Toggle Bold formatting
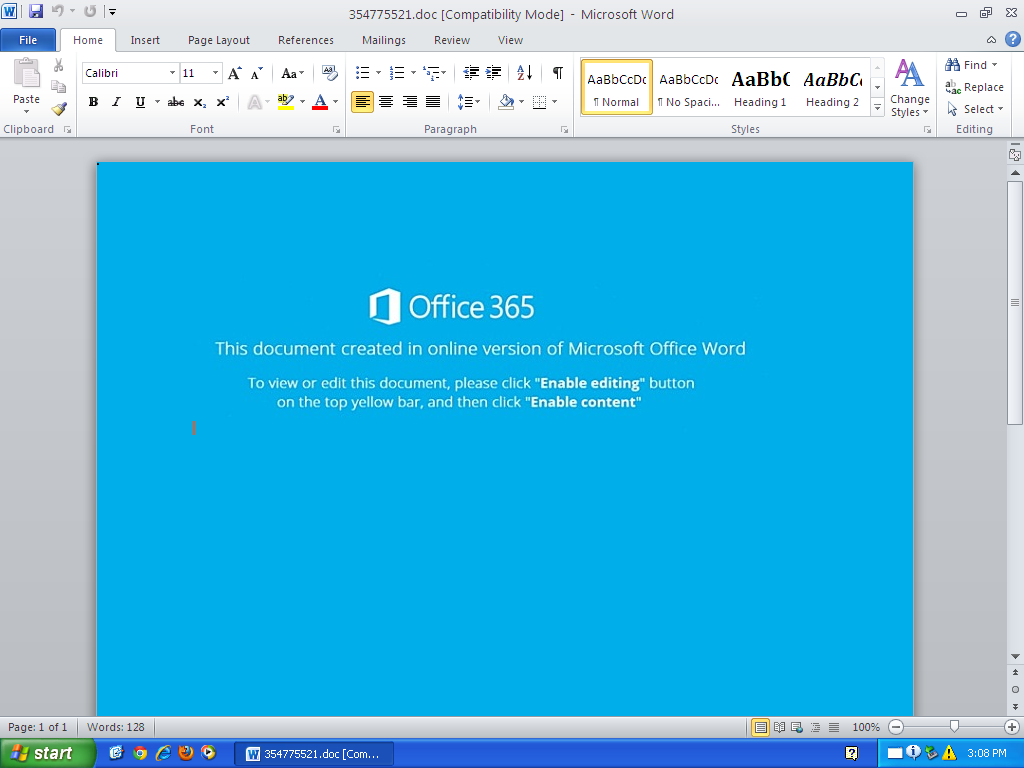The height and width of the screenshot is (768, 1024). tap(93, 102)
